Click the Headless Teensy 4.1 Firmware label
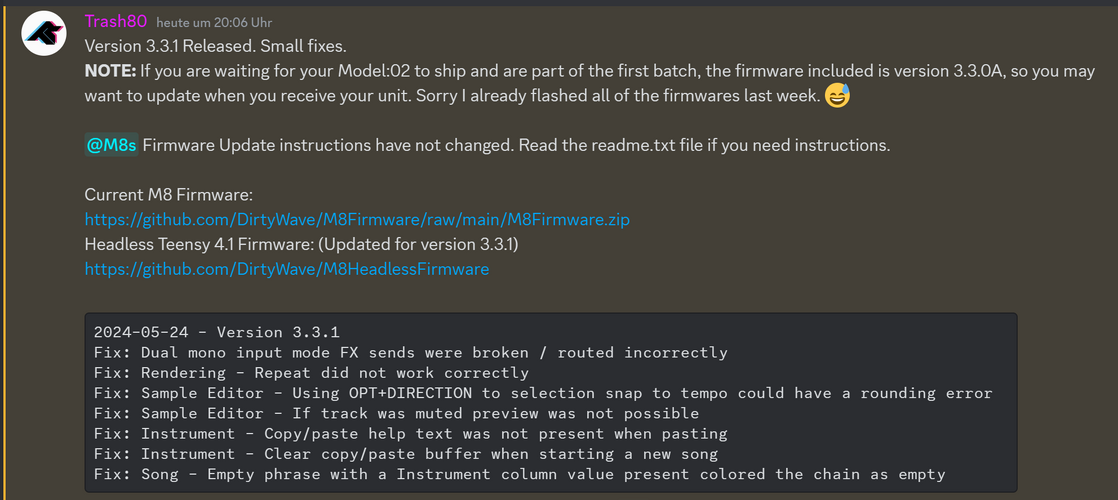 point(302,244)
